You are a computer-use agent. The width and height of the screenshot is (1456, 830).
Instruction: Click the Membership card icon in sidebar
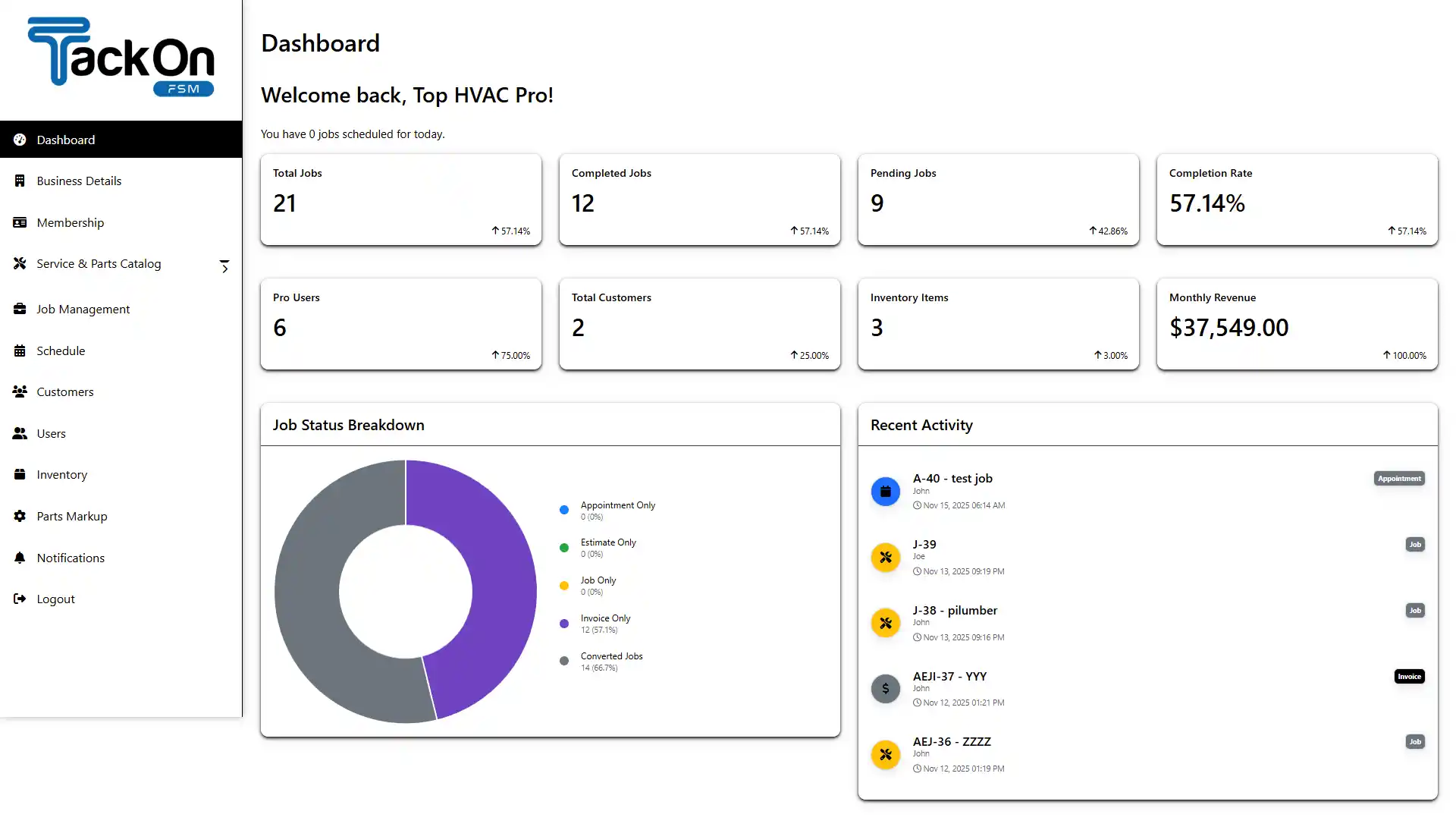pyautogui.click(x=20, y=222)
